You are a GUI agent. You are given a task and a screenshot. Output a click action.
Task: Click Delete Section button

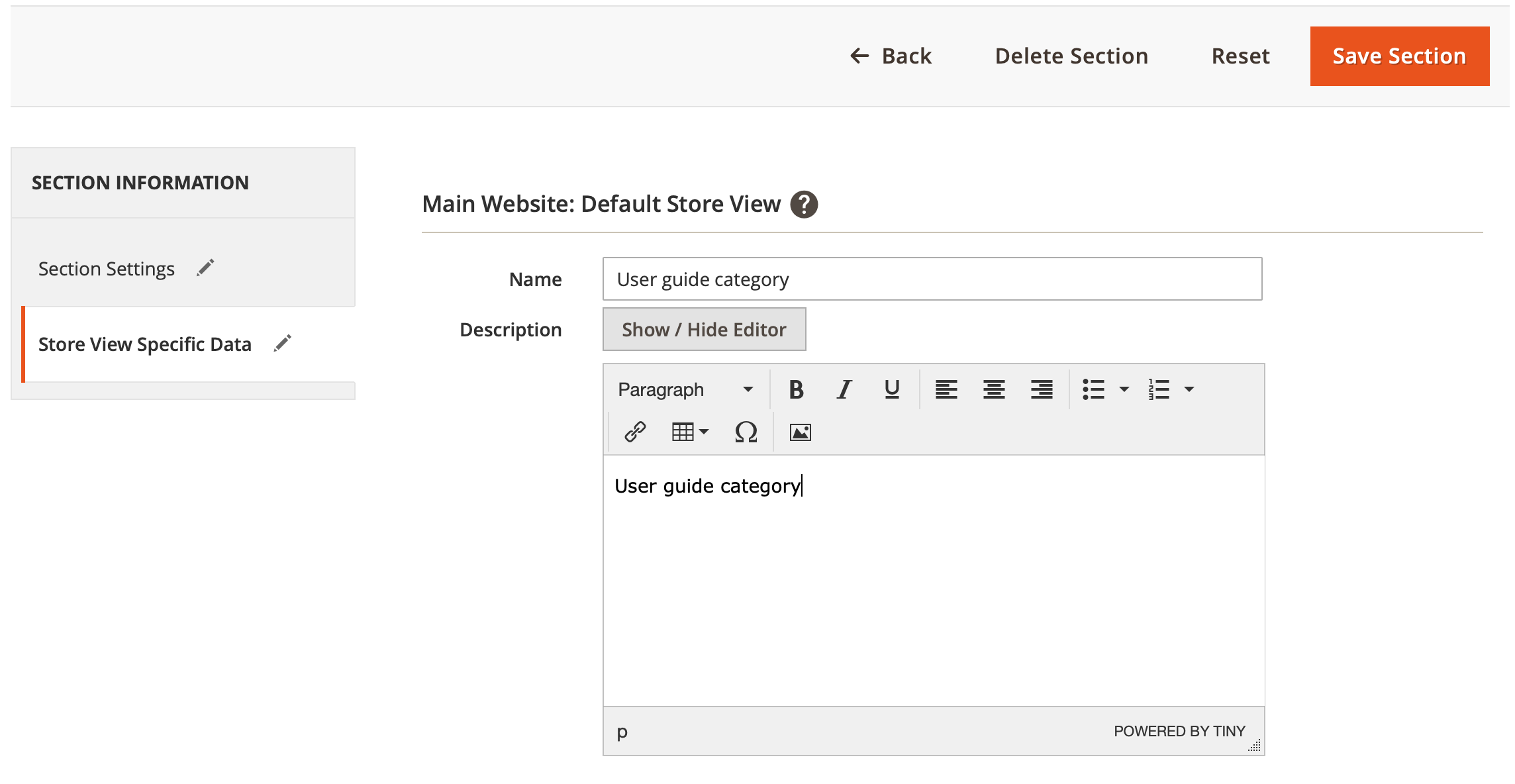click(x=1071, y=56)
